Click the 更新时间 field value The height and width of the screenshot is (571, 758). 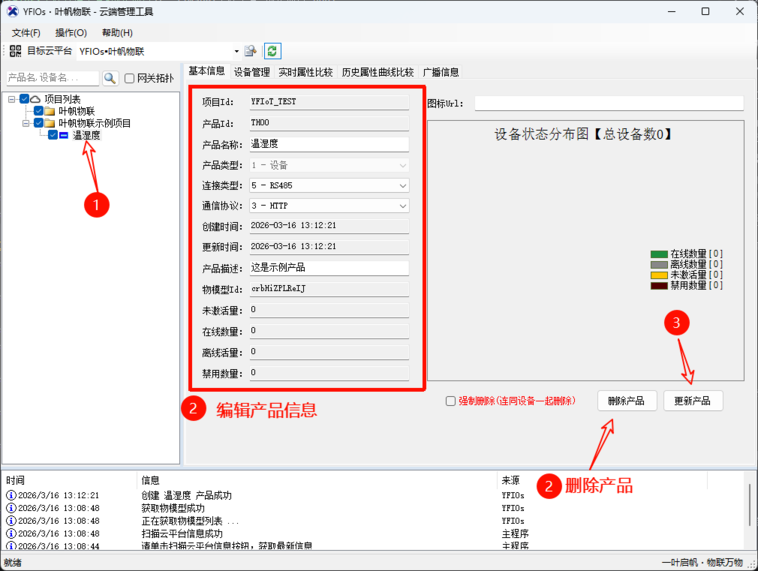pos(329,247)
